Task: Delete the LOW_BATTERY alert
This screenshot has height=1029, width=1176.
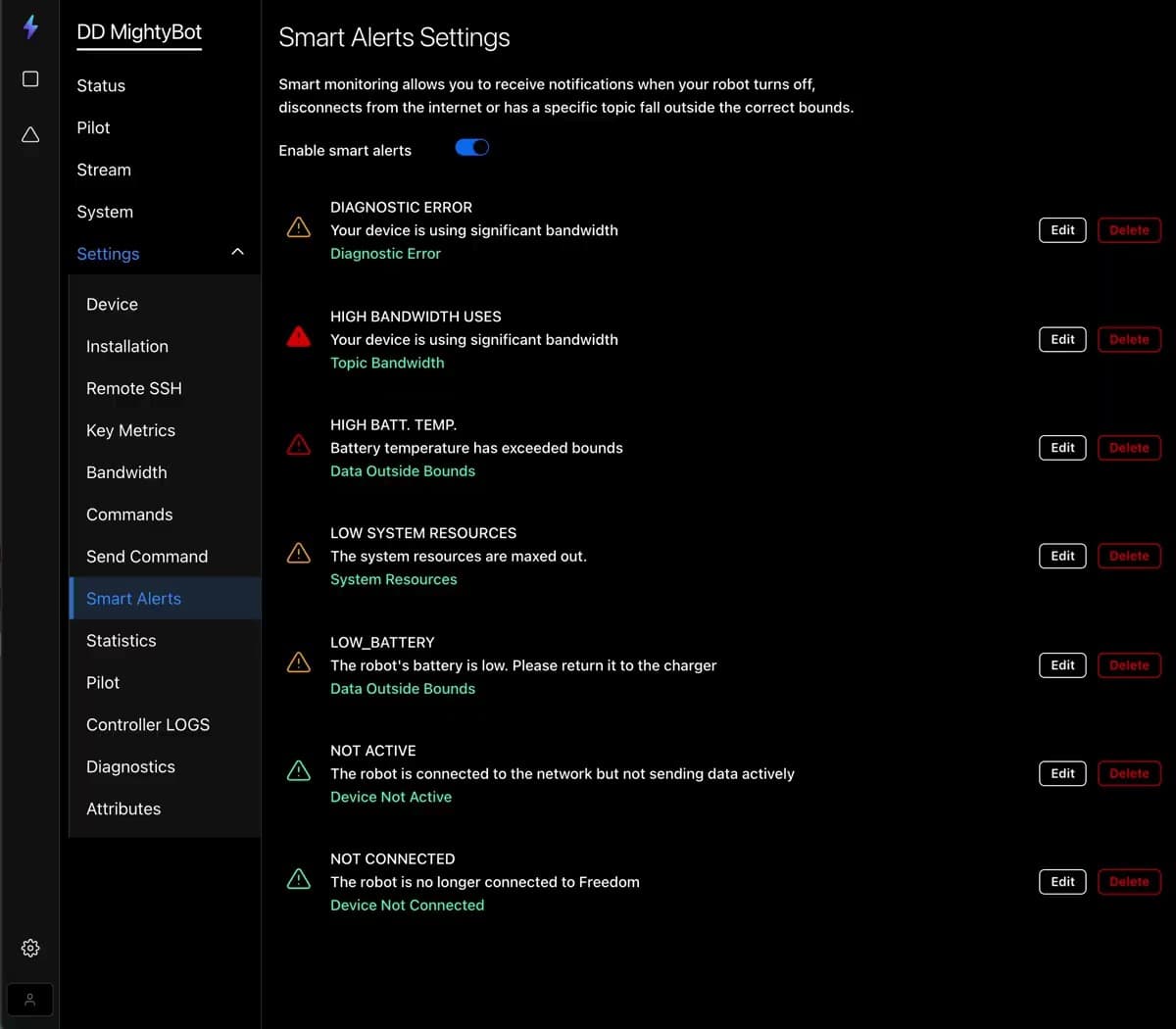Action: 1129,665
